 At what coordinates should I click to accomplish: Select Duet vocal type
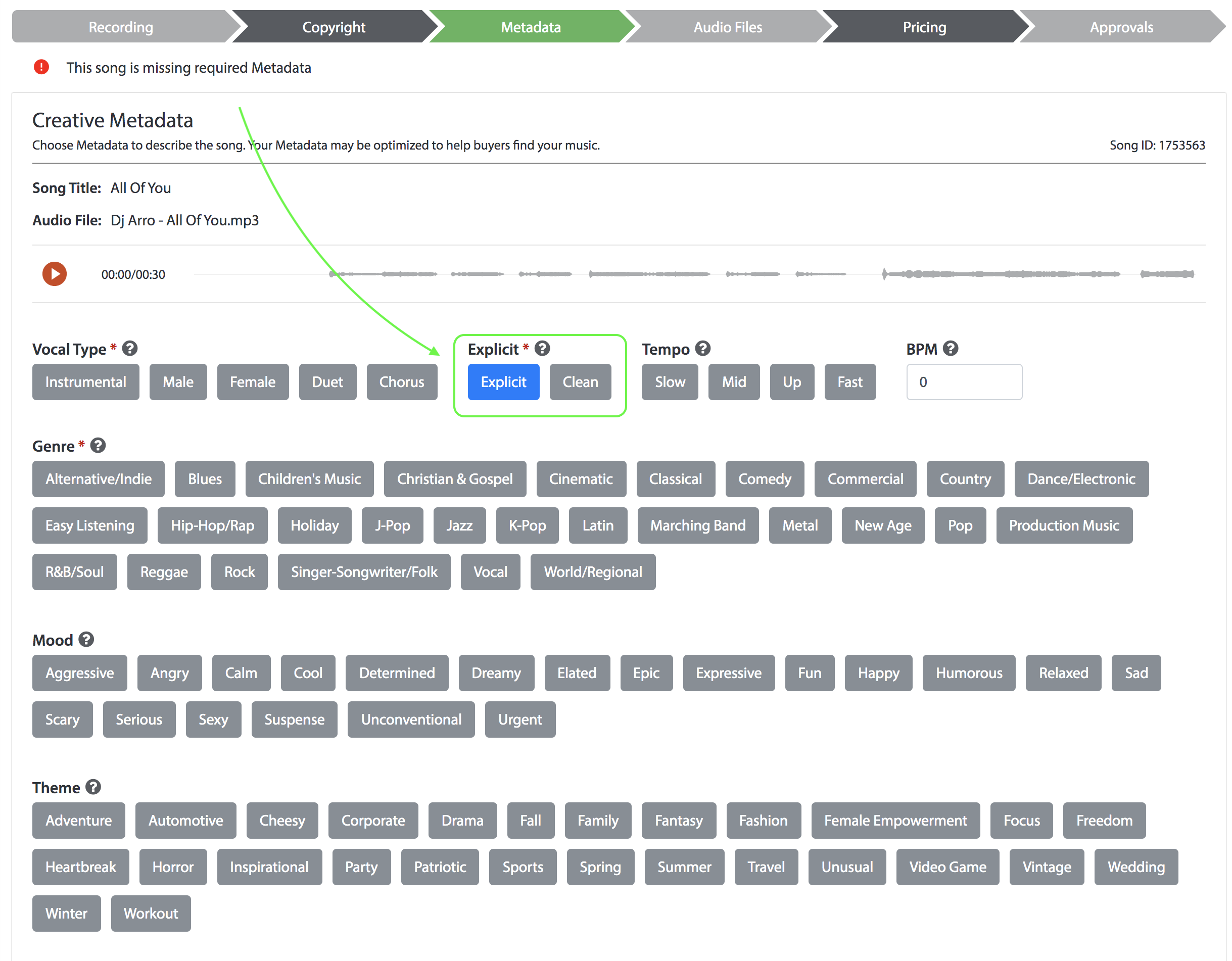(x=328, y=382)
